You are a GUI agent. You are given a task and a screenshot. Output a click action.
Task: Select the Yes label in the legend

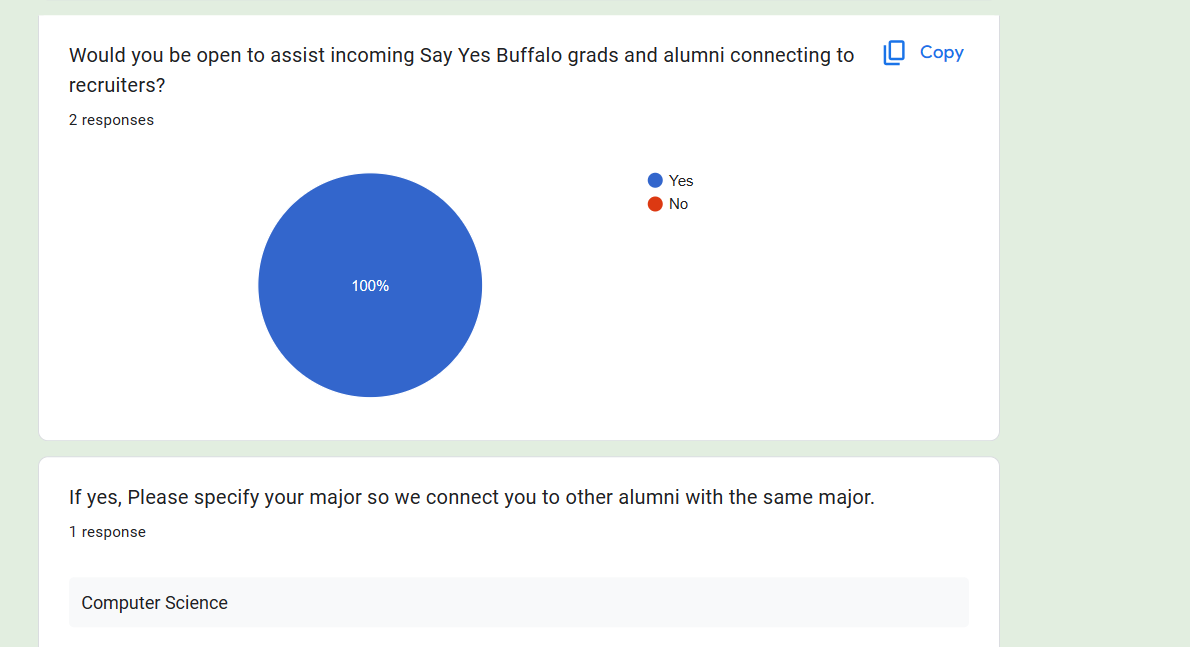[x=680, y=180]
